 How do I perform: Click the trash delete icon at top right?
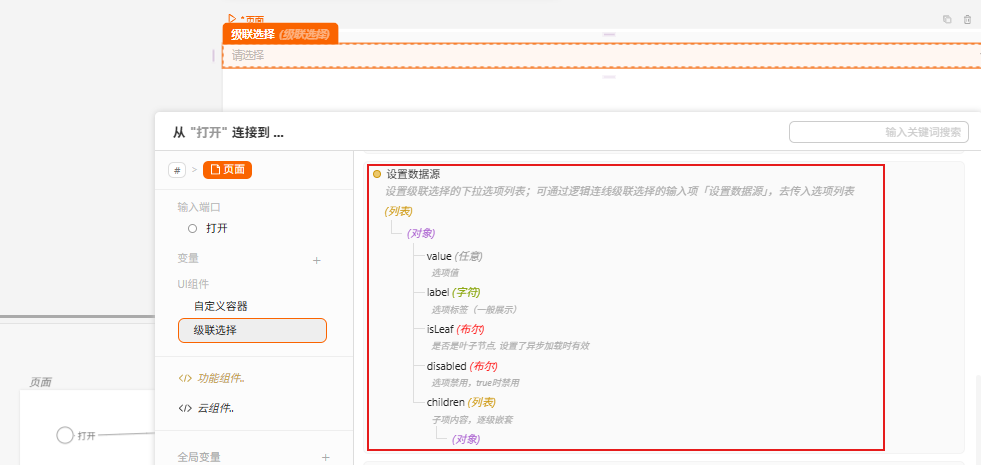[x=967, y=19]
